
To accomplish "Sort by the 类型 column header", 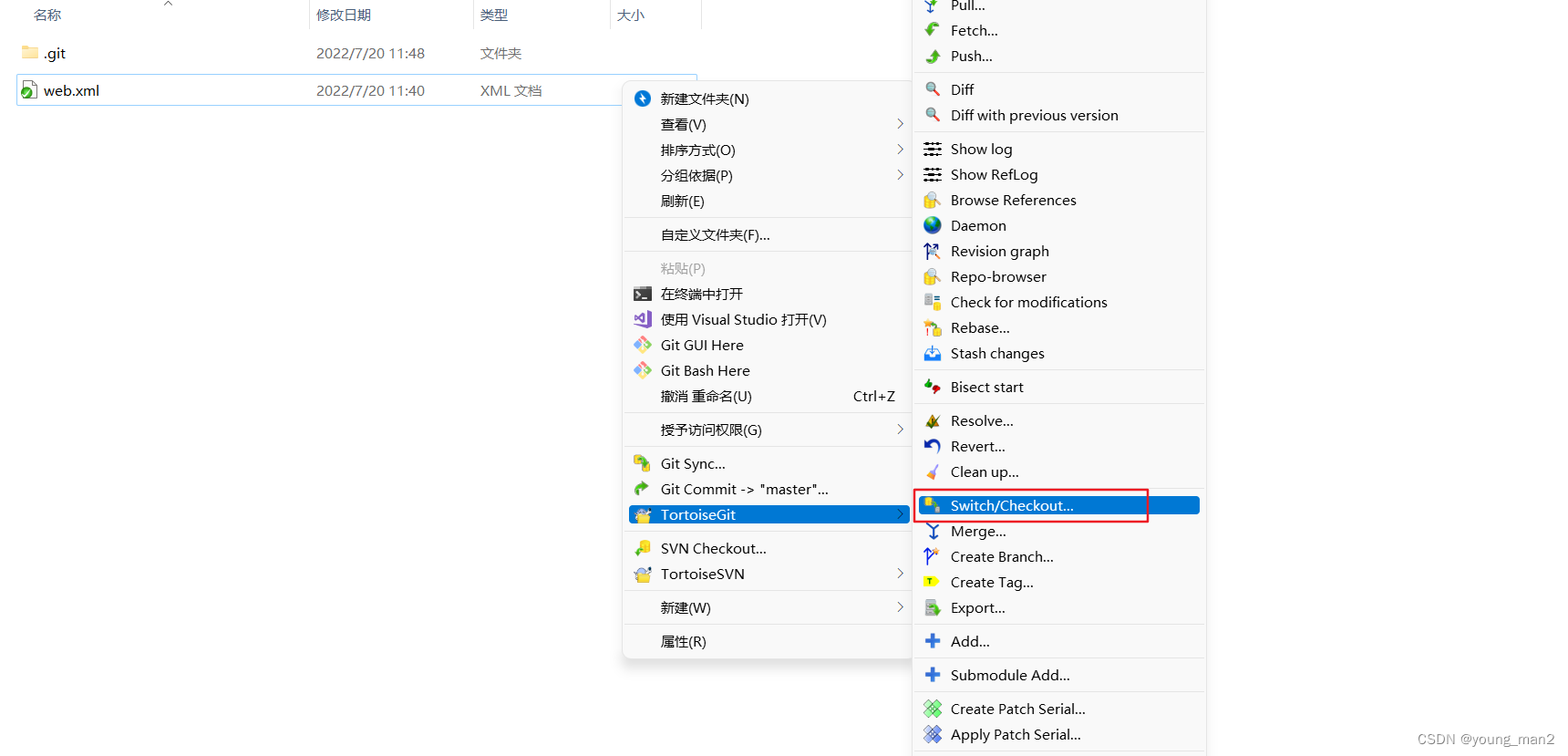I will [494, 15].
